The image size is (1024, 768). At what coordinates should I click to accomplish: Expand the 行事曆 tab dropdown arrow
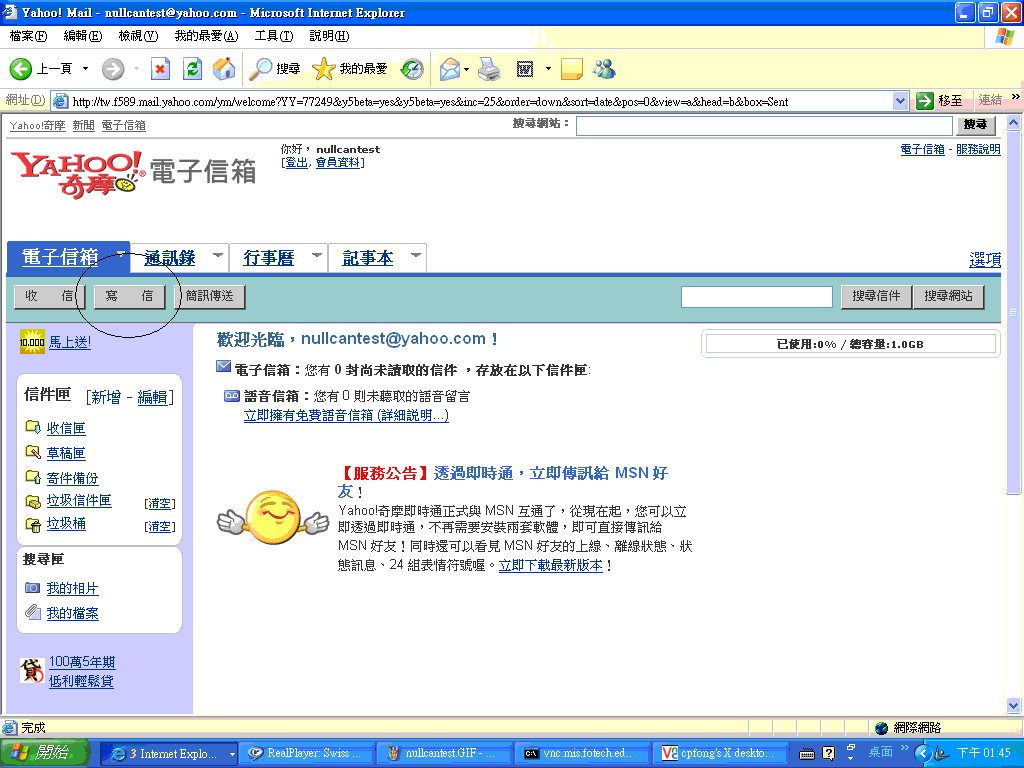pos(317,256)
